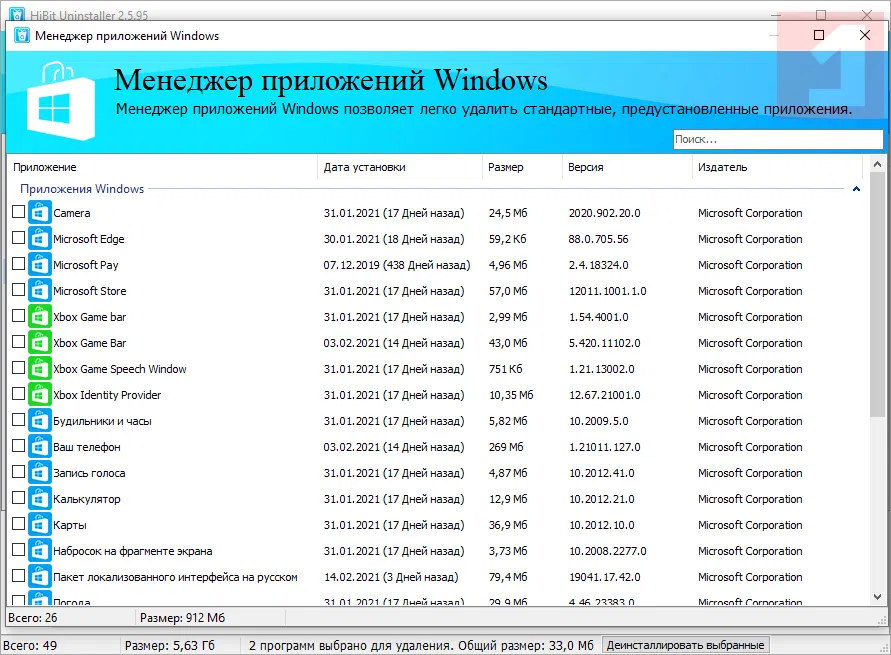This screenshot has height=655, width=891.
Task: Click the Пакет локализованного интерфейса icon
Action: click(40, 577)
